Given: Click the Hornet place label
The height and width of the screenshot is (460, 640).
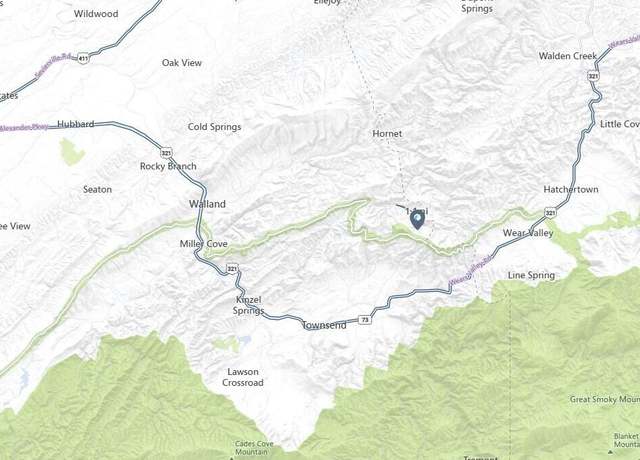Looking at the screenshot, I should (387, 133).
